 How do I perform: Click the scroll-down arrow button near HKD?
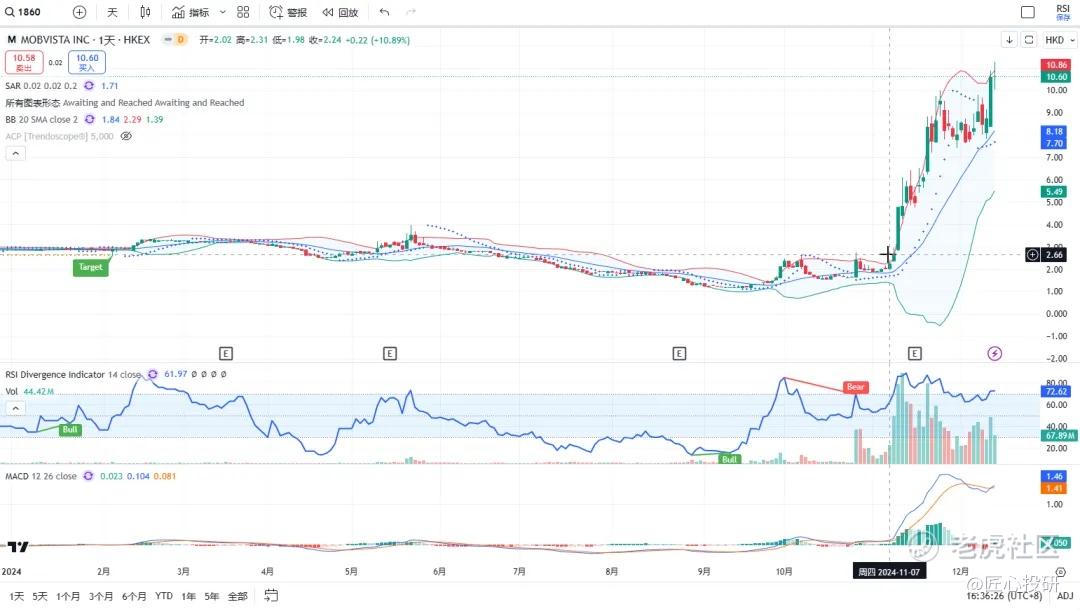tap(1009, 40)
